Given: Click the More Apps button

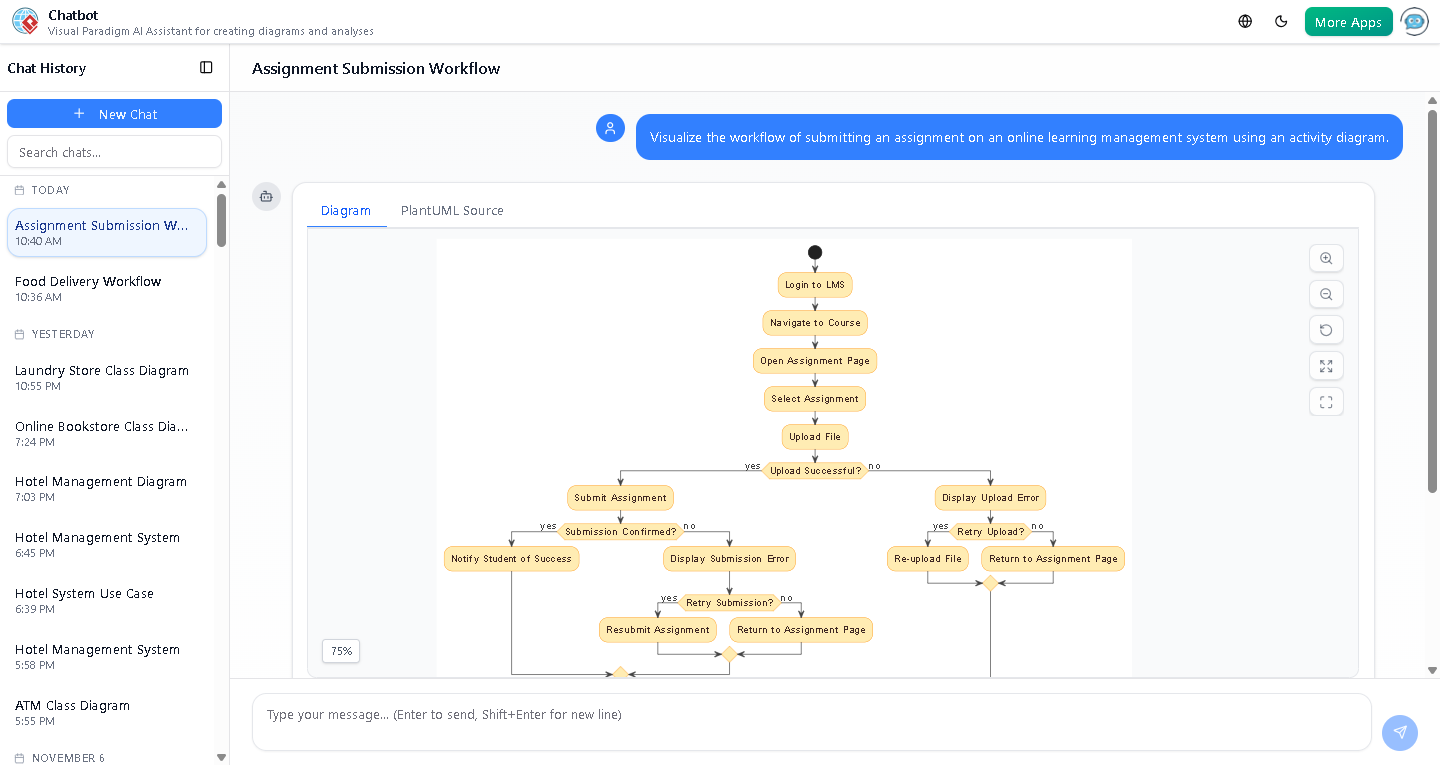Looking at the screenshot, I should pos(1348,20).
